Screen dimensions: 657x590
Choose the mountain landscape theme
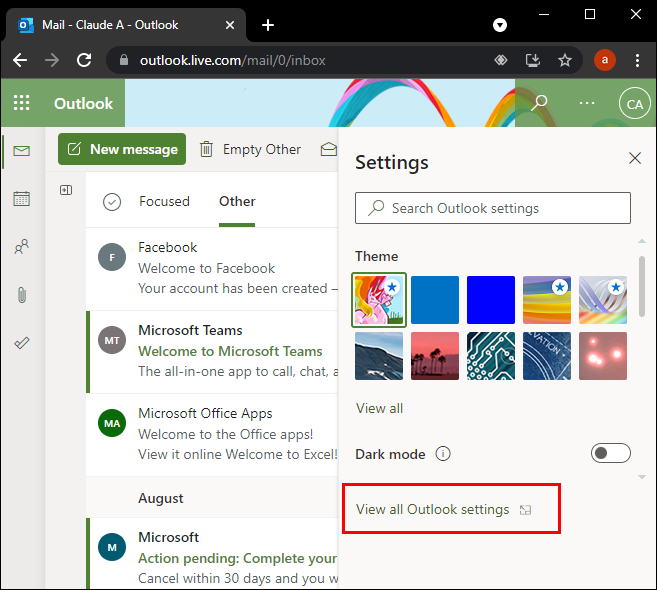click(x=379, y=356)
